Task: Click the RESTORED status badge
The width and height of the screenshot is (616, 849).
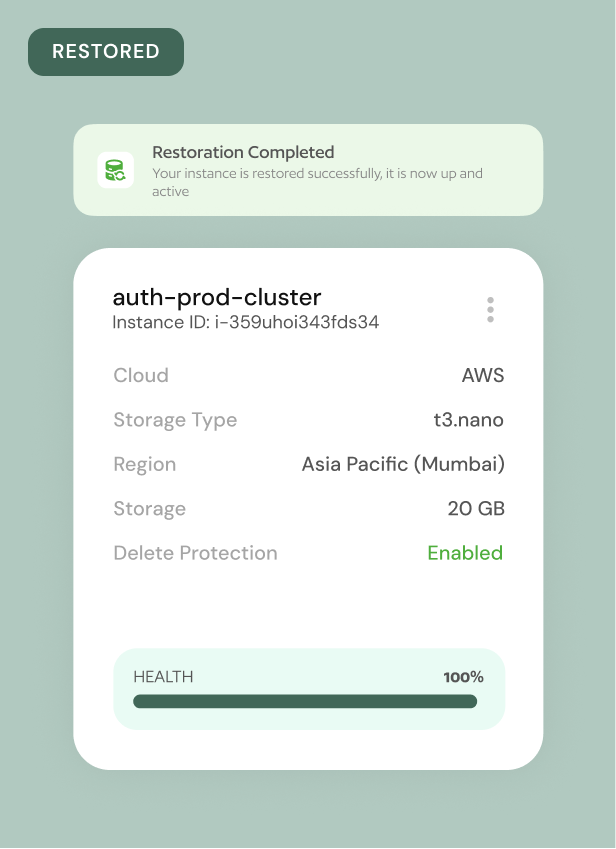Action: click(106, 52)
